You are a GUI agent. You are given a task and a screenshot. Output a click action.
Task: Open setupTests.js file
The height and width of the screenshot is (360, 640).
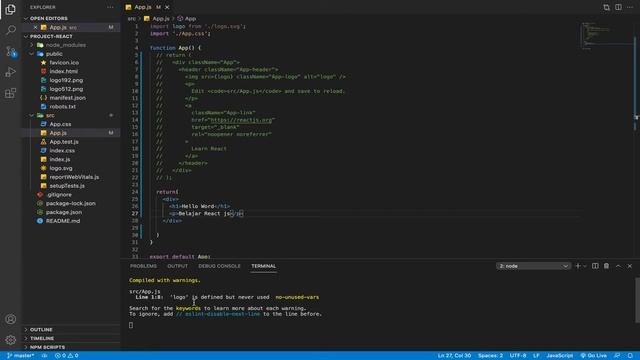click(x=67, y=186)
